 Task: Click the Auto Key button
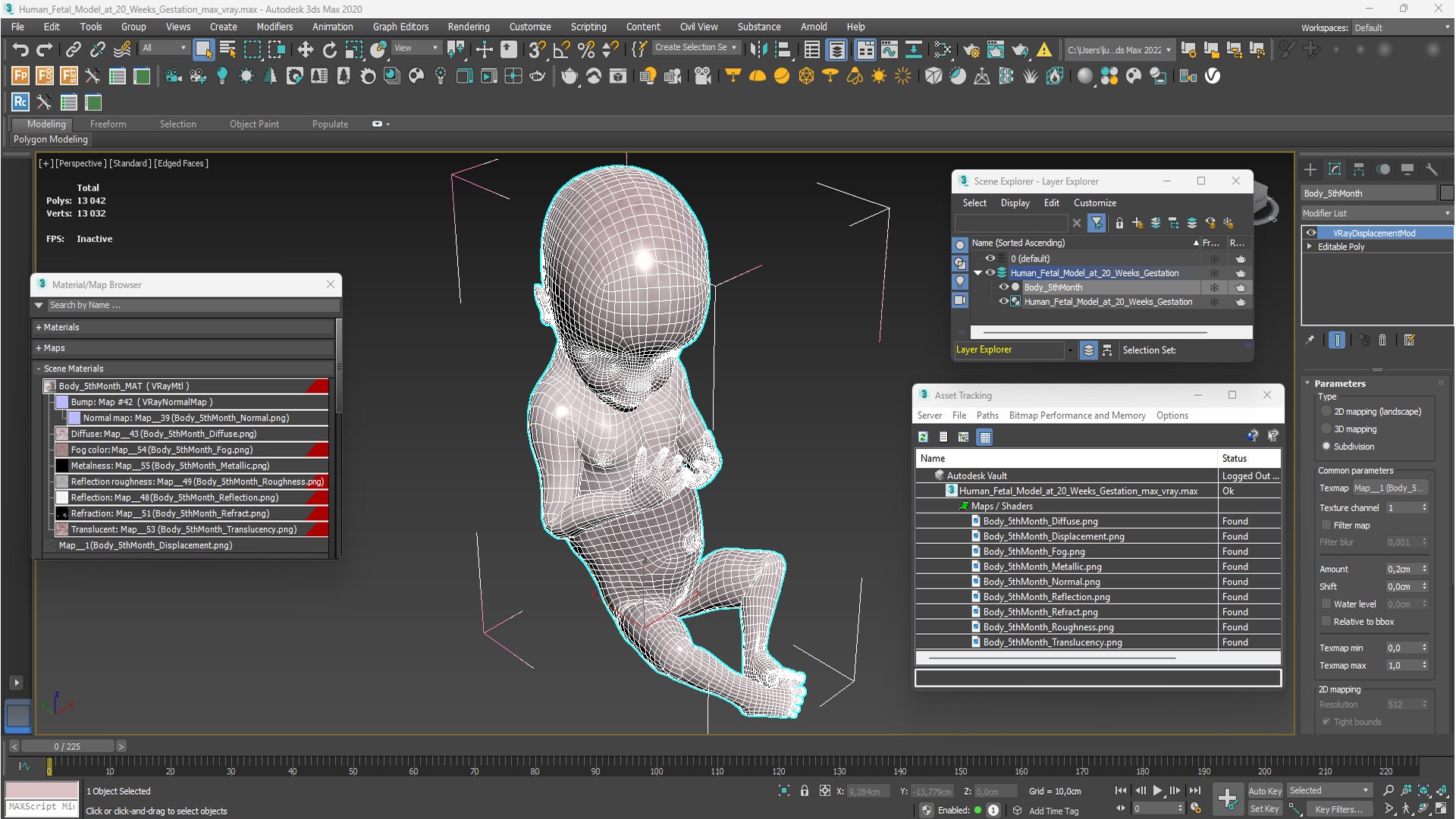click(x=1265, y=791)
